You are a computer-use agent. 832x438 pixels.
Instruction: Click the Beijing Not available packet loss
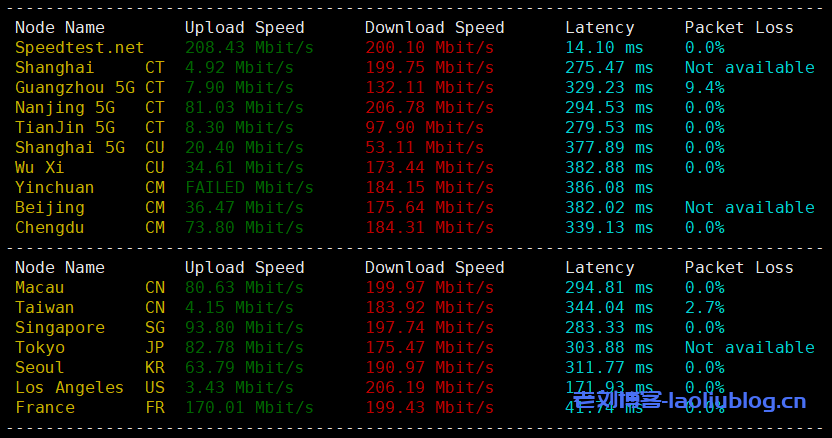coord(750,208)
